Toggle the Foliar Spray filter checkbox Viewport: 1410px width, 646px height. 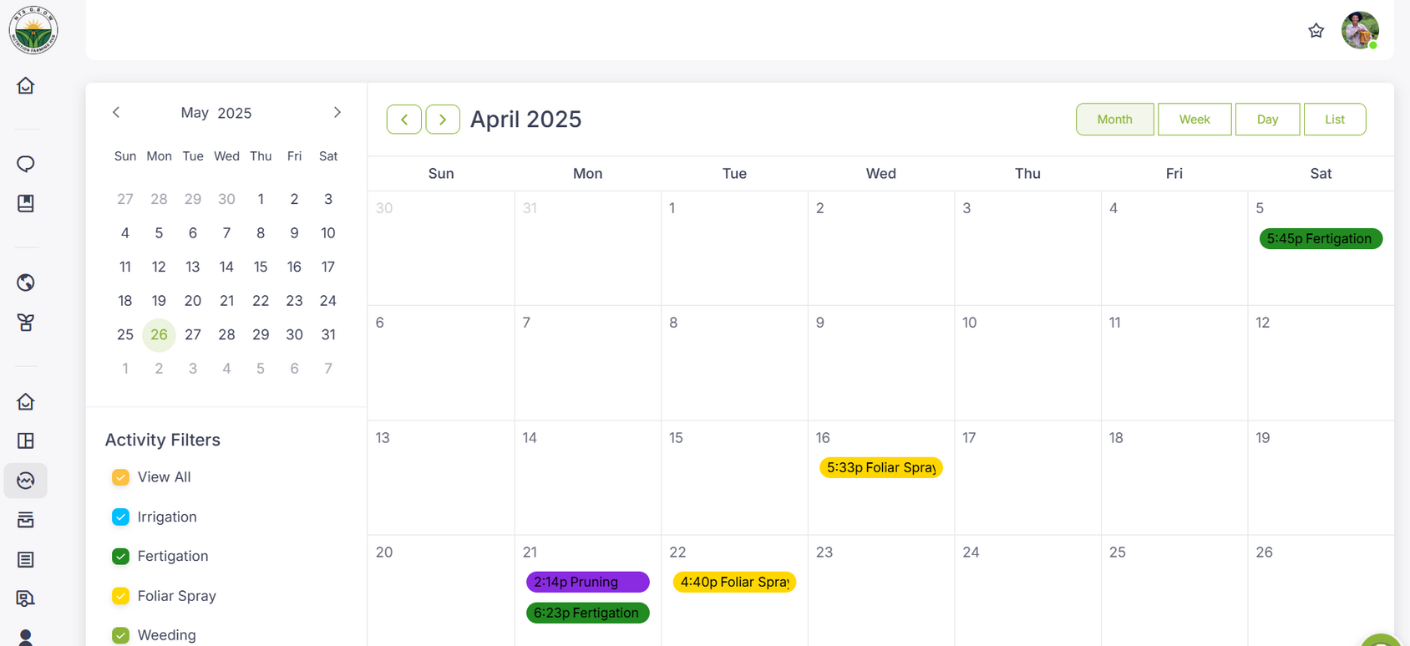(121, 596)
